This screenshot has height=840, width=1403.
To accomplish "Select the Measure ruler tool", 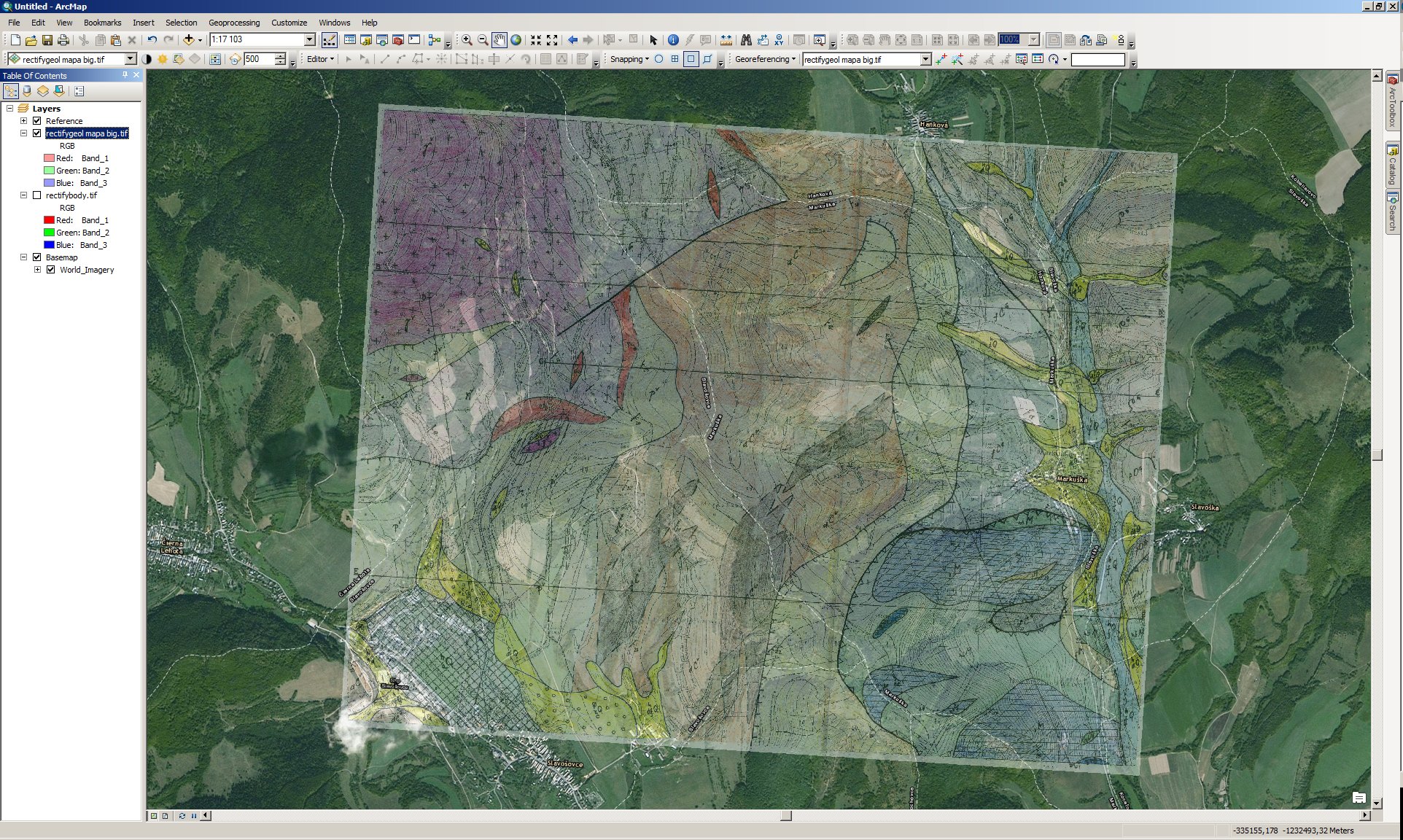I will (x=726, y=40).
